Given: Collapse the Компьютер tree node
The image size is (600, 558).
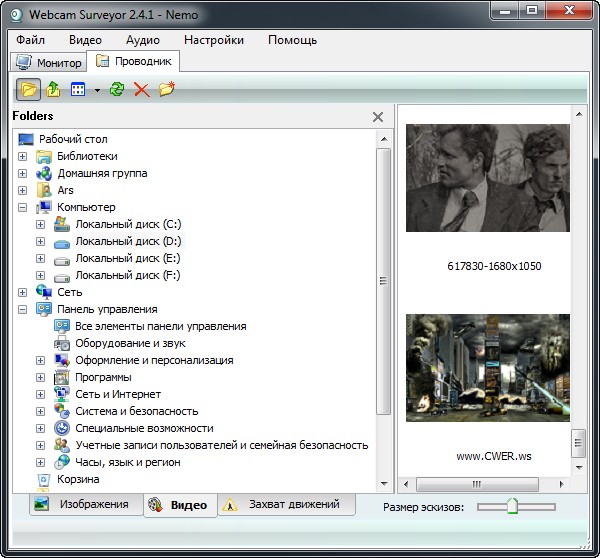Looking at the screenshot, I should pyautogui.click(x=22, y=207).
